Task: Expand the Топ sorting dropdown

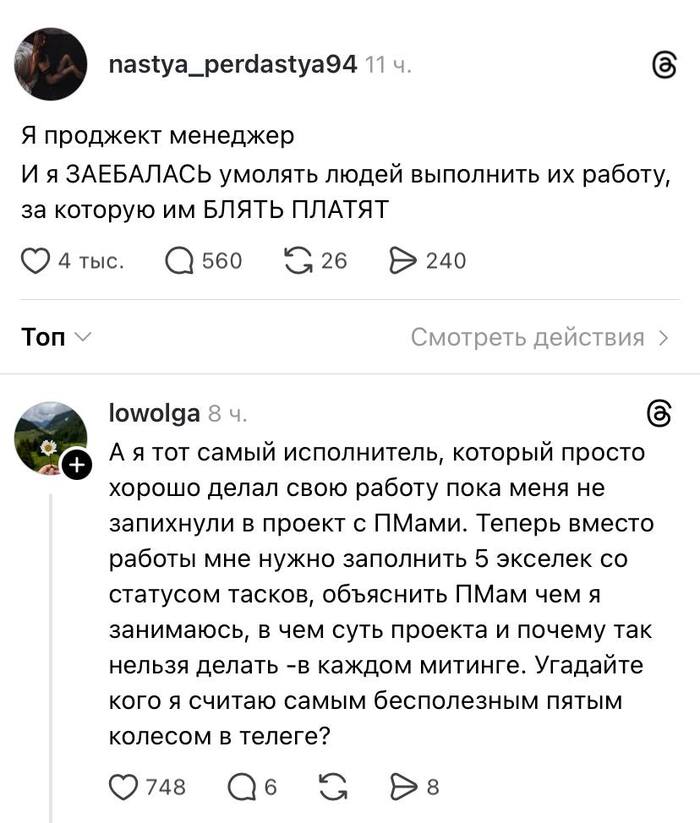Action: 56,338
